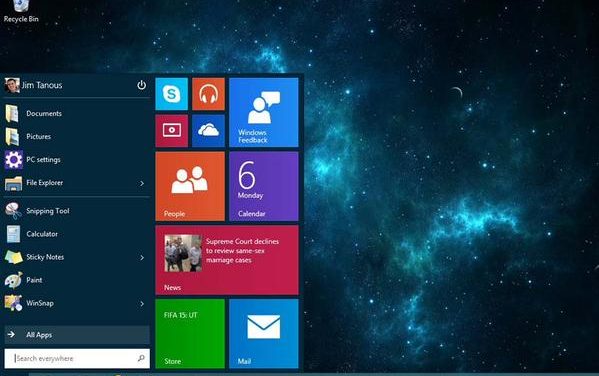Click the Jim Tanous user name
The image size is (599, 376).
pos(42,85)
